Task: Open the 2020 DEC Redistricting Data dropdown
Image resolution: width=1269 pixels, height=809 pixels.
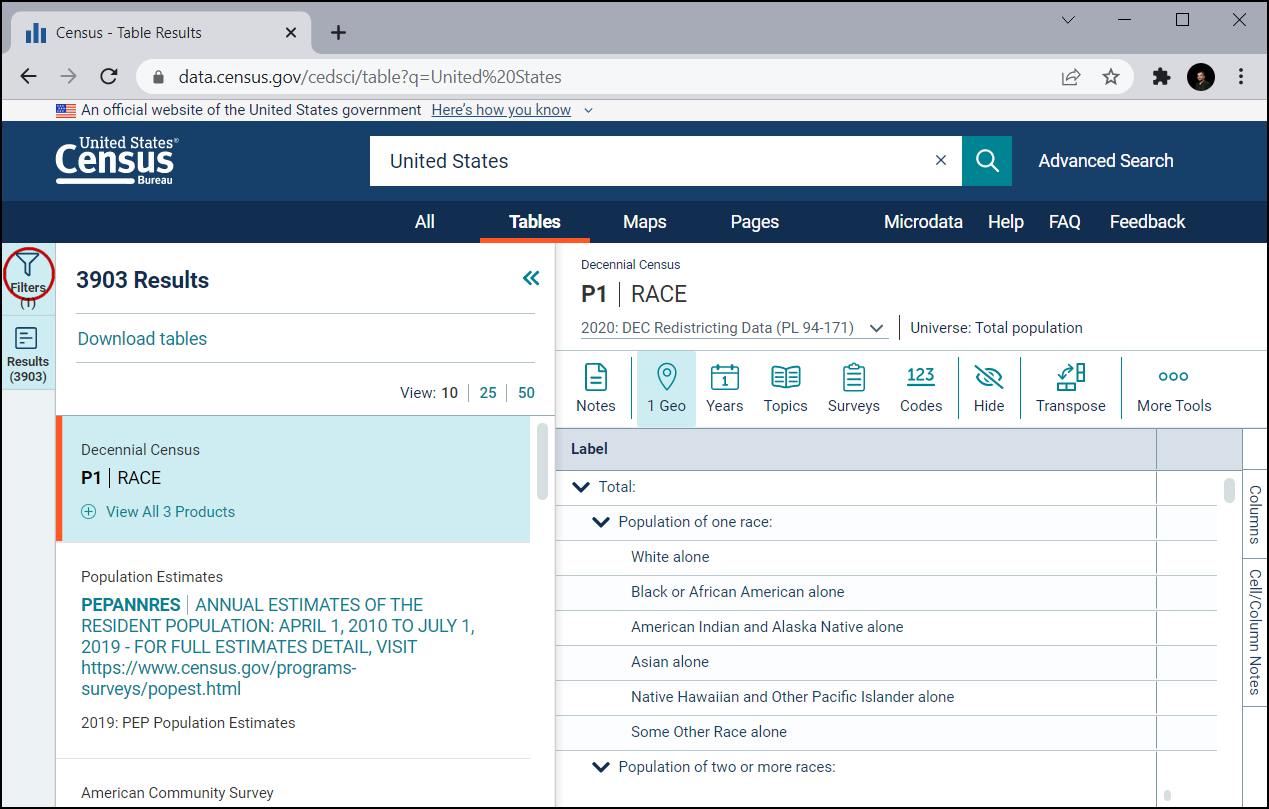Action: click(733, 328)
